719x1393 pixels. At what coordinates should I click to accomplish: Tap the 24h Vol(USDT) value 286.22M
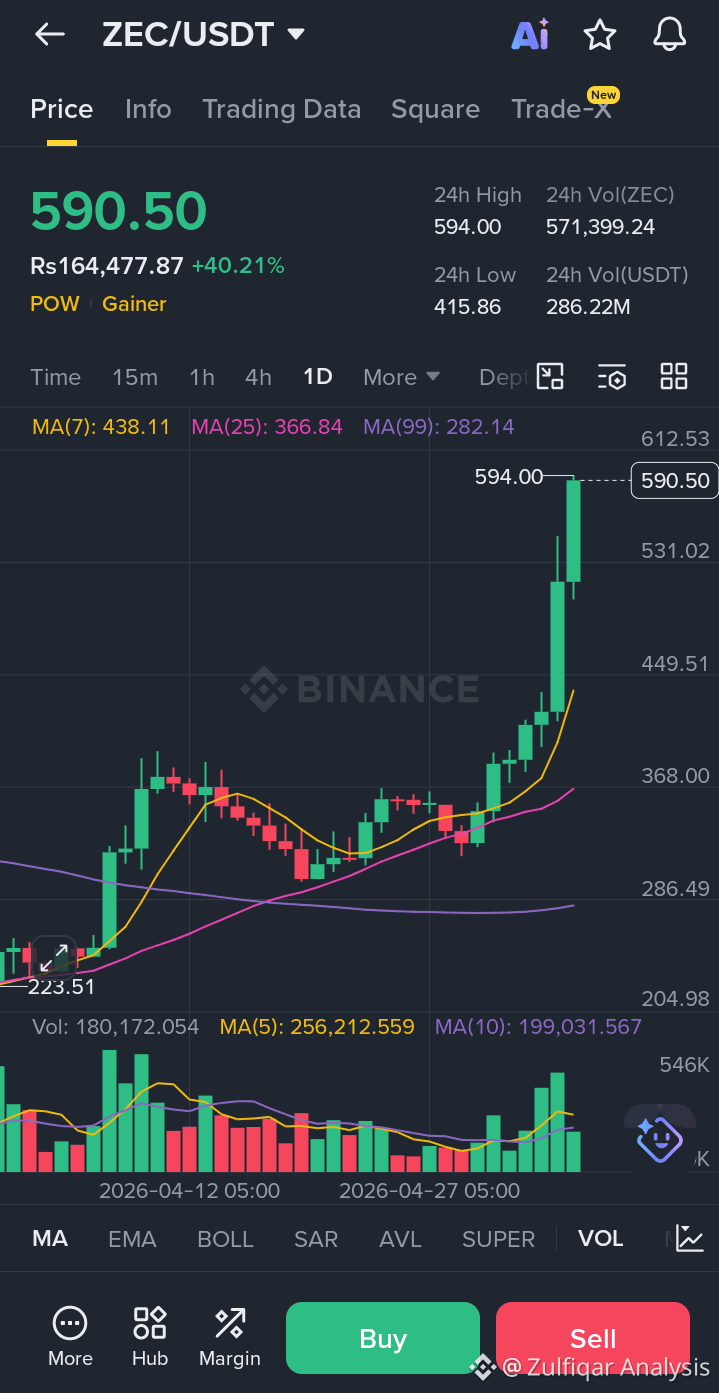click(x=588, y=307)
